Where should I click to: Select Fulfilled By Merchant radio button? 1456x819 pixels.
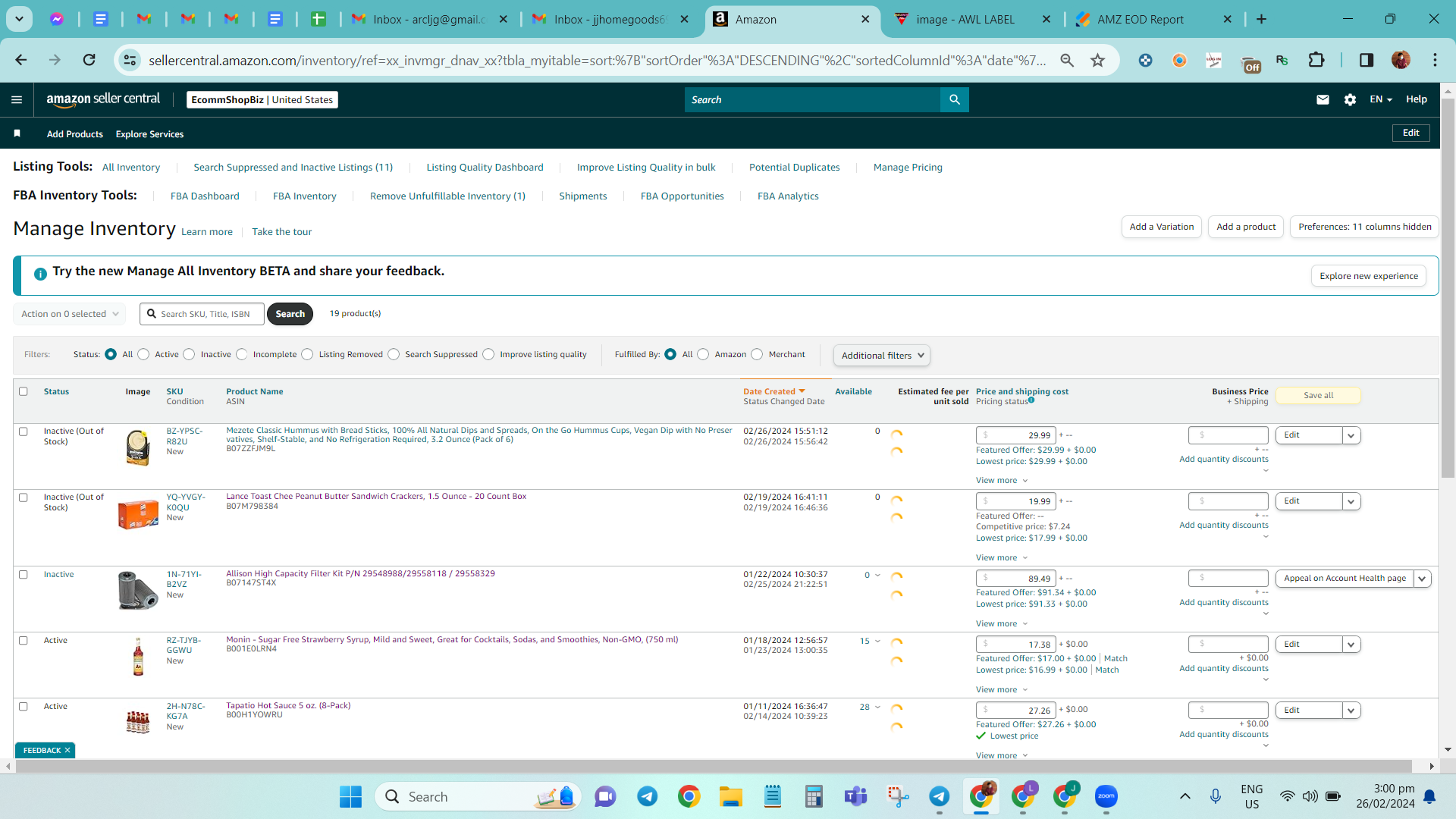[x=757, y=354]
